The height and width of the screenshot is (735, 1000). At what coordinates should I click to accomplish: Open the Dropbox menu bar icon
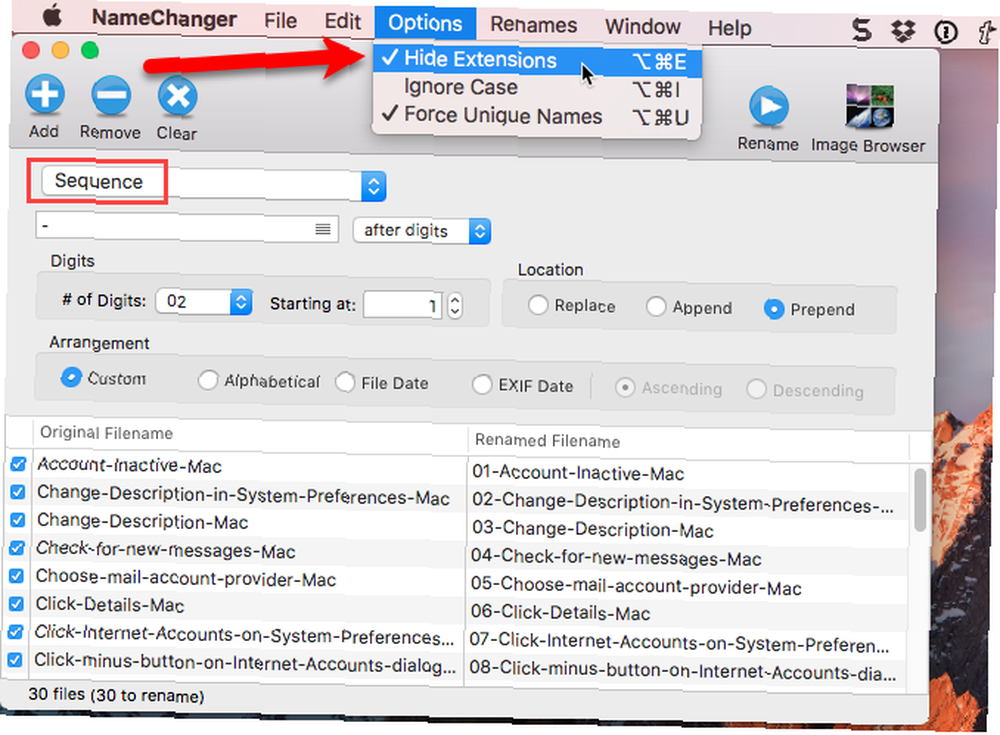coord(902,31)
